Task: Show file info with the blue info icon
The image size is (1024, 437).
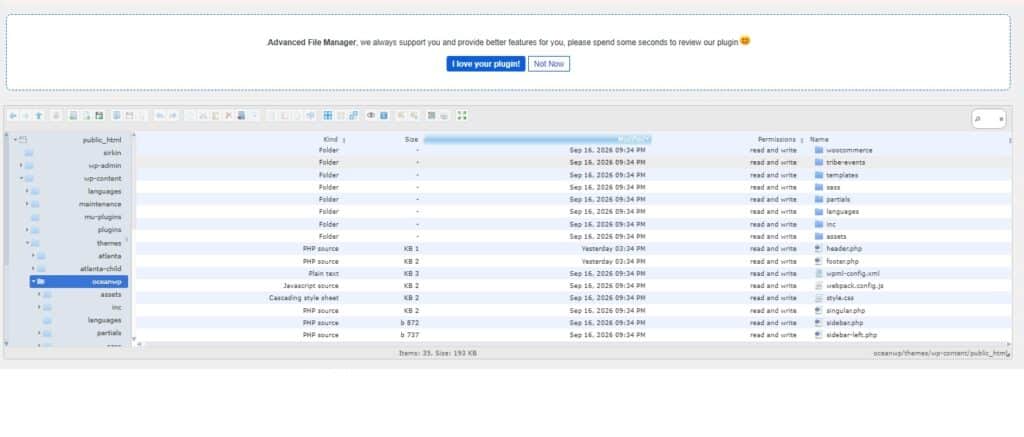Action: pyautogui.click(x=384, y=116)
